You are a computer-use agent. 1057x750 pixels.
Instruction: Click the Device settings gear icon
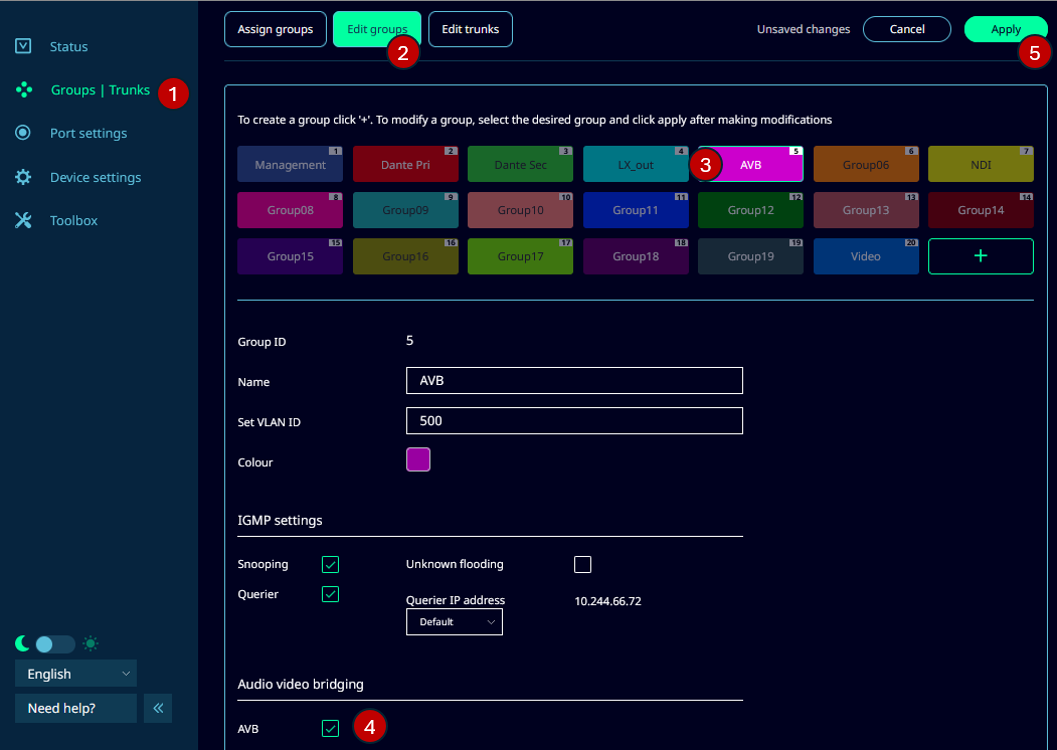coord(24,177)
